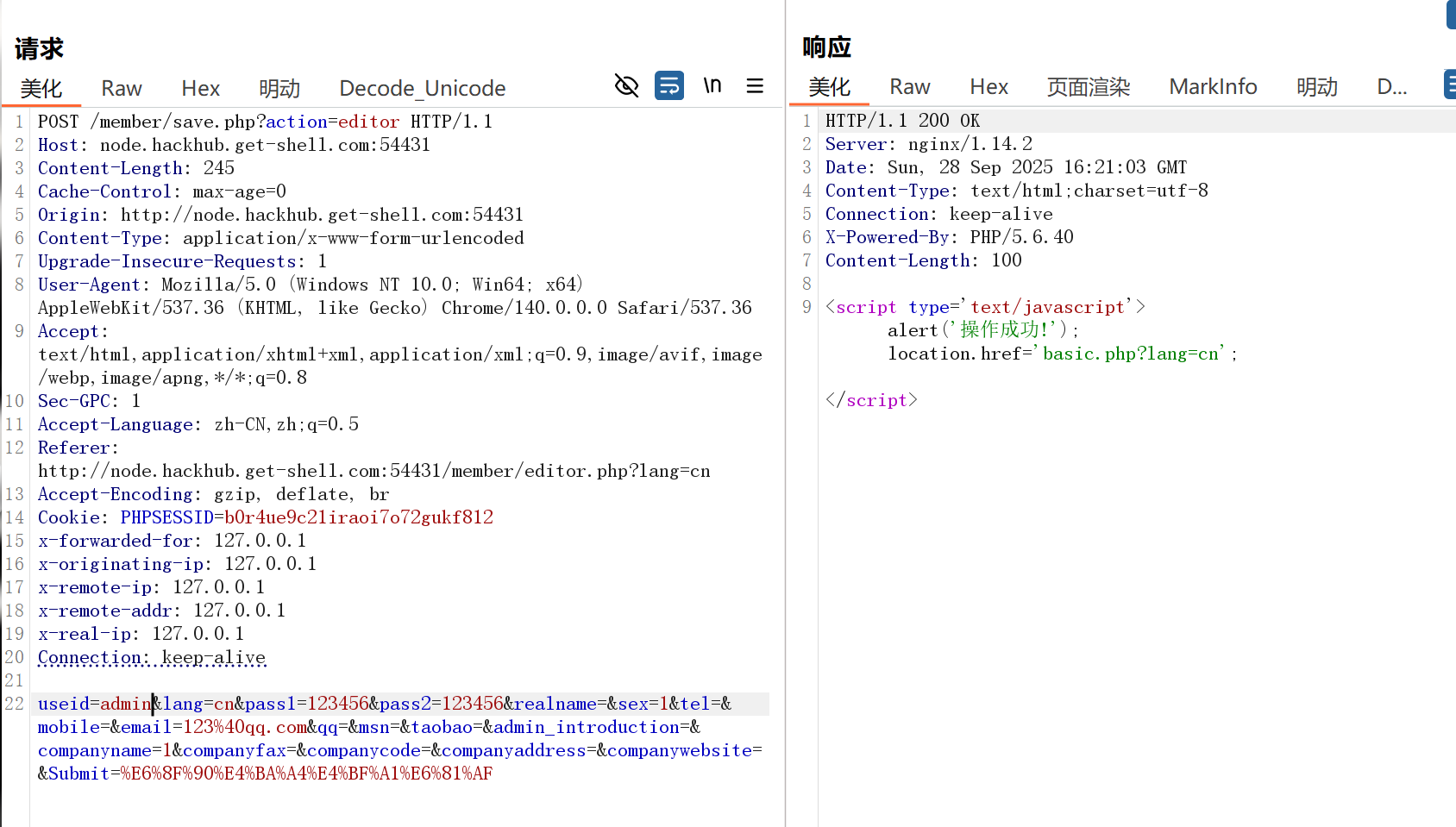Image resolution: width=1456 pixels, height=827 pixels.
Task: Click the Host header value node.hackhub.get-shell.com:54431
Action: point(265,145)
